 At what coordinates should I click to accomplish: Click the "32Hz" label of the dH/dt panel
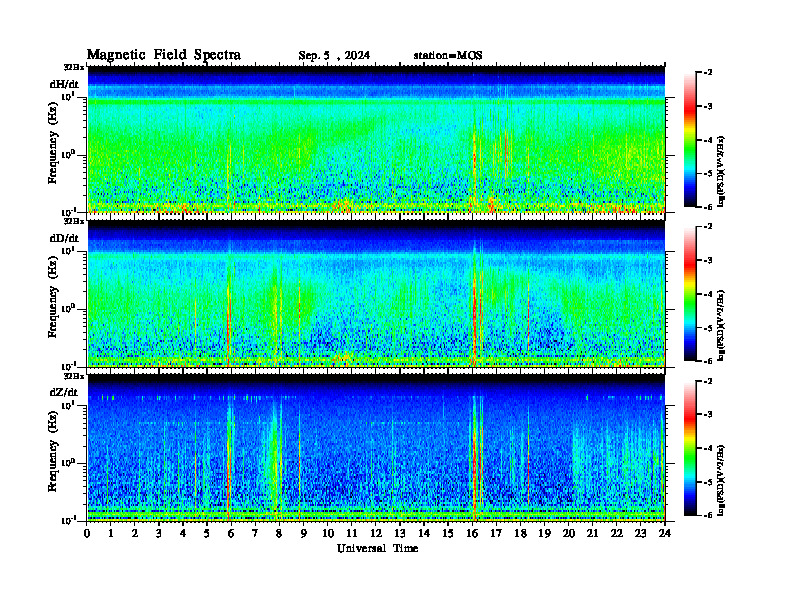click(74, 67)
